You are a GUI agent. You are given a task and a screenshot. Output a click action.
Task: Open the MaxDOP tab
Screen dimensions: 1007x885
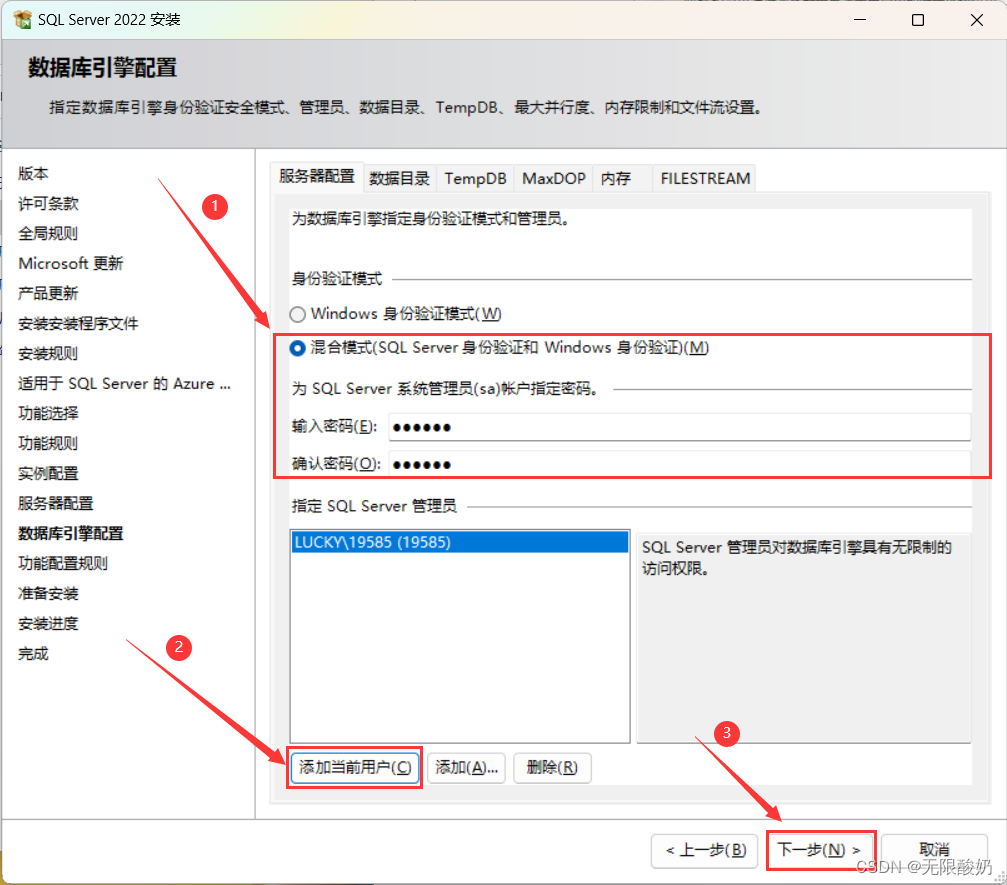click(x=553, y=179)
